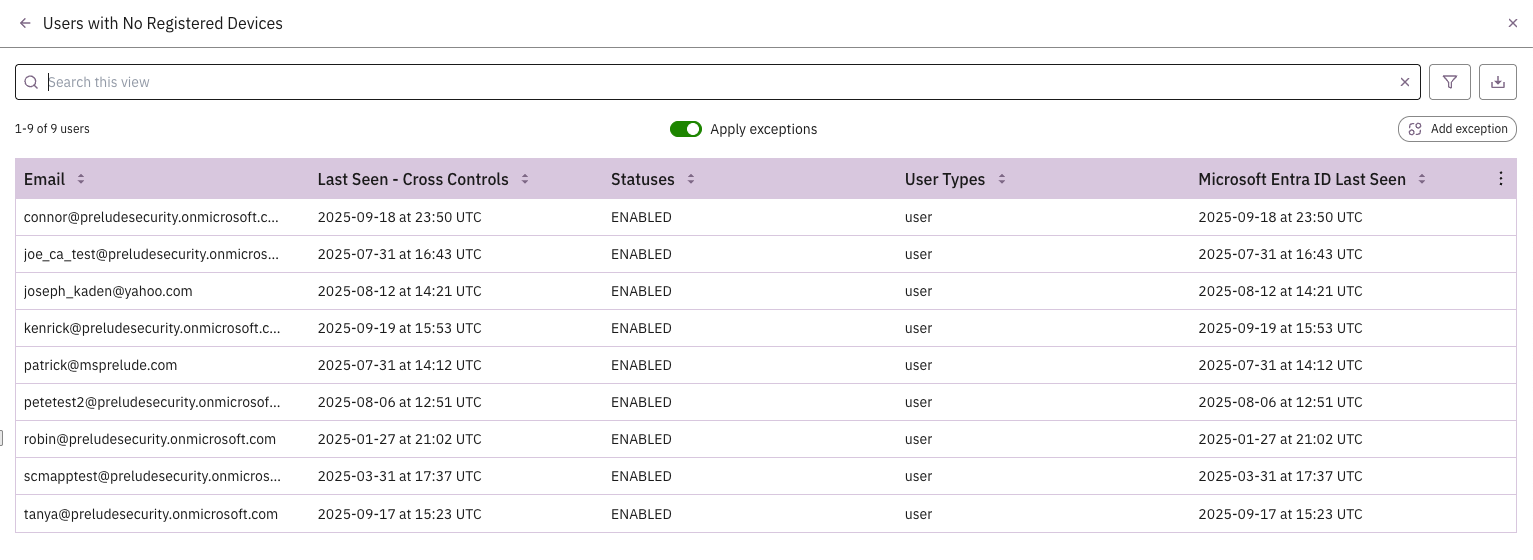
Task: Click the 1-9 of 9 users count
Action: click(x=52, y=129)
